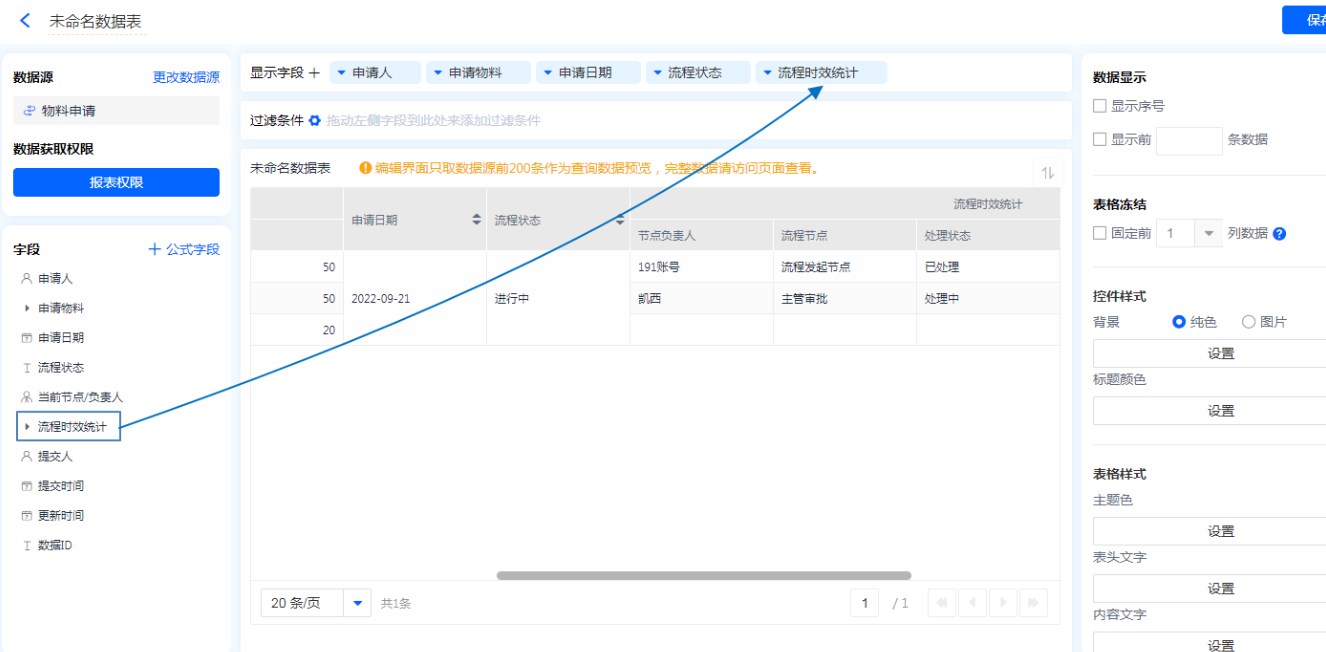Select the 图片 background radio button
Screen dimensions: 1326x652
point(1248,322)
